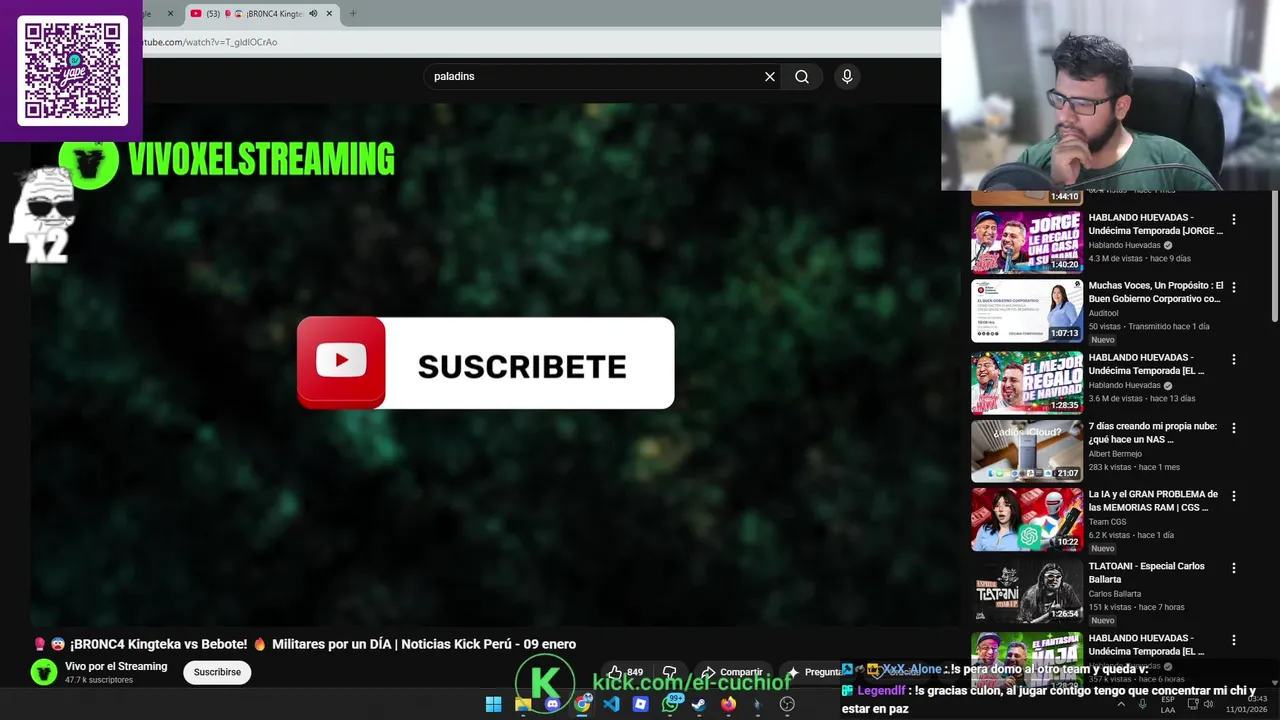Open options menu for last HABLANDO HUEVADAS video
Screen dimensions: 1280x720
[x=1233, y=640]
